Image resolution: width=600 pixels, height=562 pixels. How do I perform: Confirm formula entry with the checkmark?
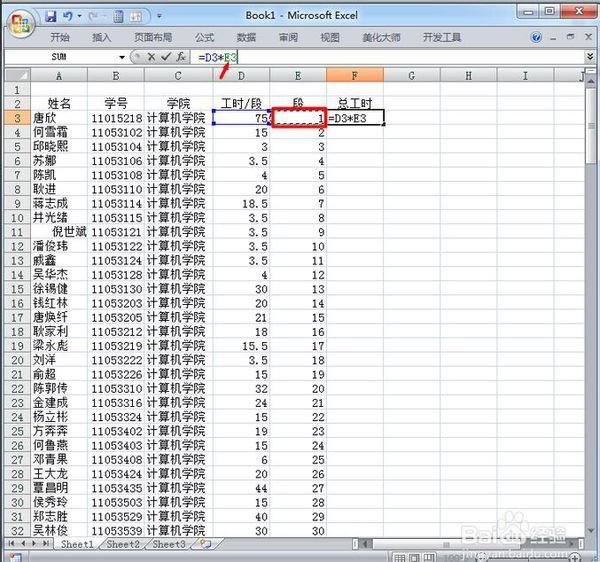pos(166,57)
